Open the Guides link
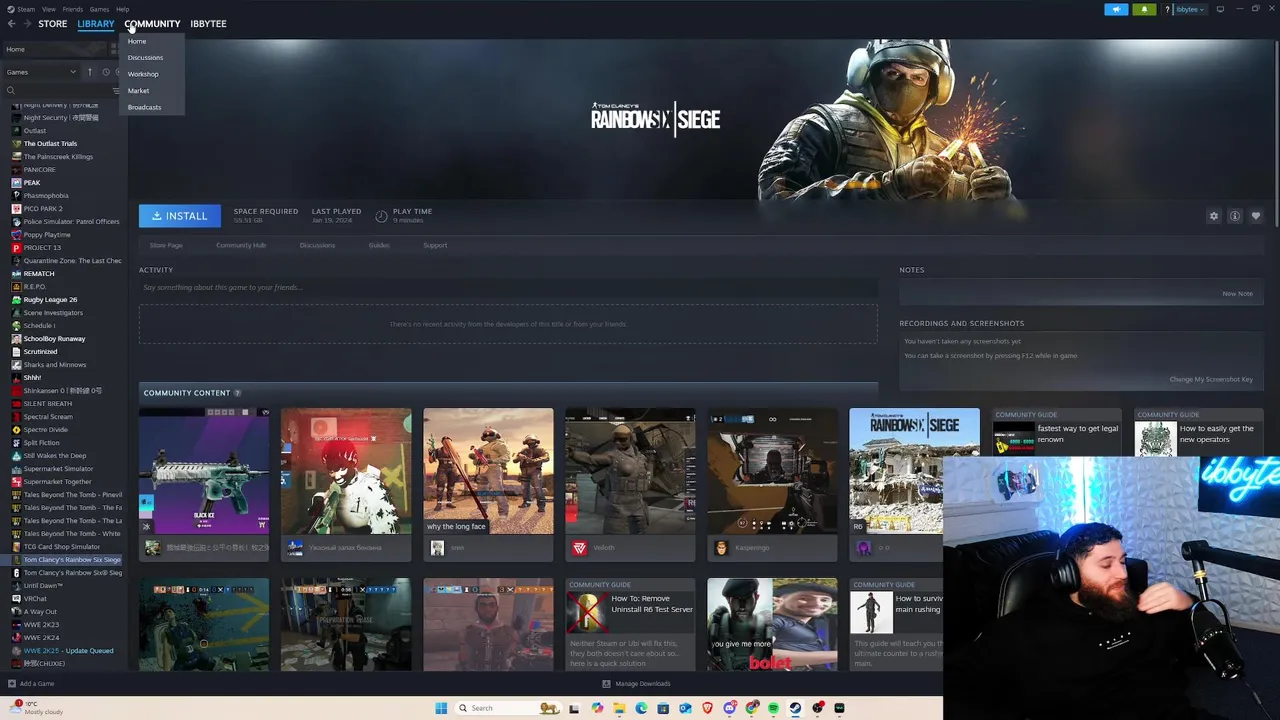1280x720 pixels. click(x=379, y=245)
